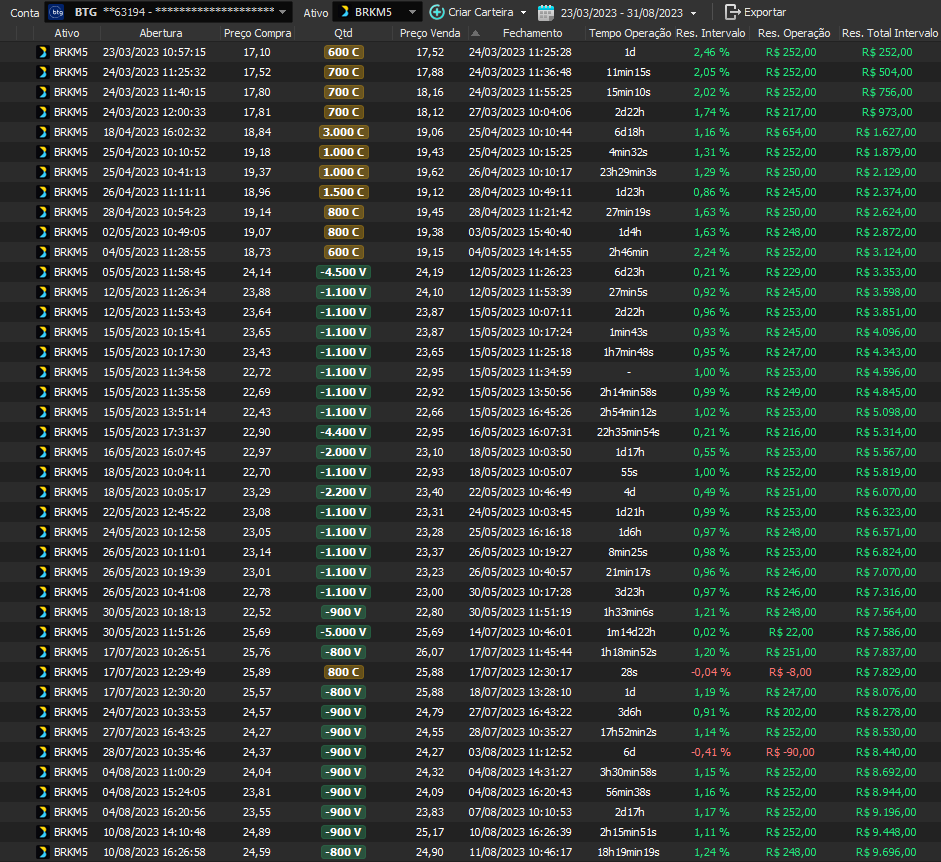Click the Criar Carteira plus icon
This screenshot has height=862, width=941.
click(437, 12)
